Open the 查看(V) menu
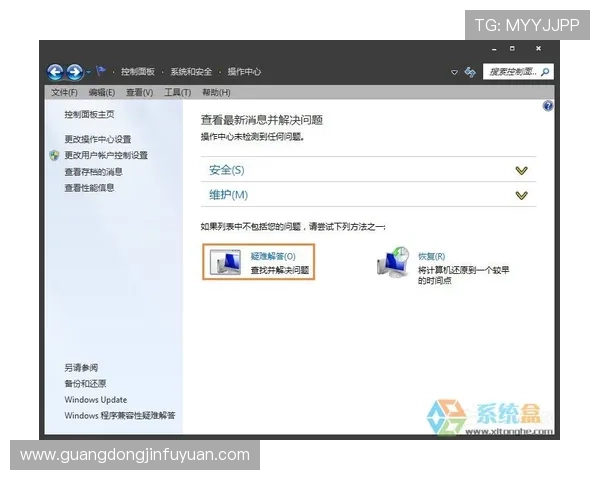The width and height of the screenshot is (600, 480). click(x=140, y=92)
